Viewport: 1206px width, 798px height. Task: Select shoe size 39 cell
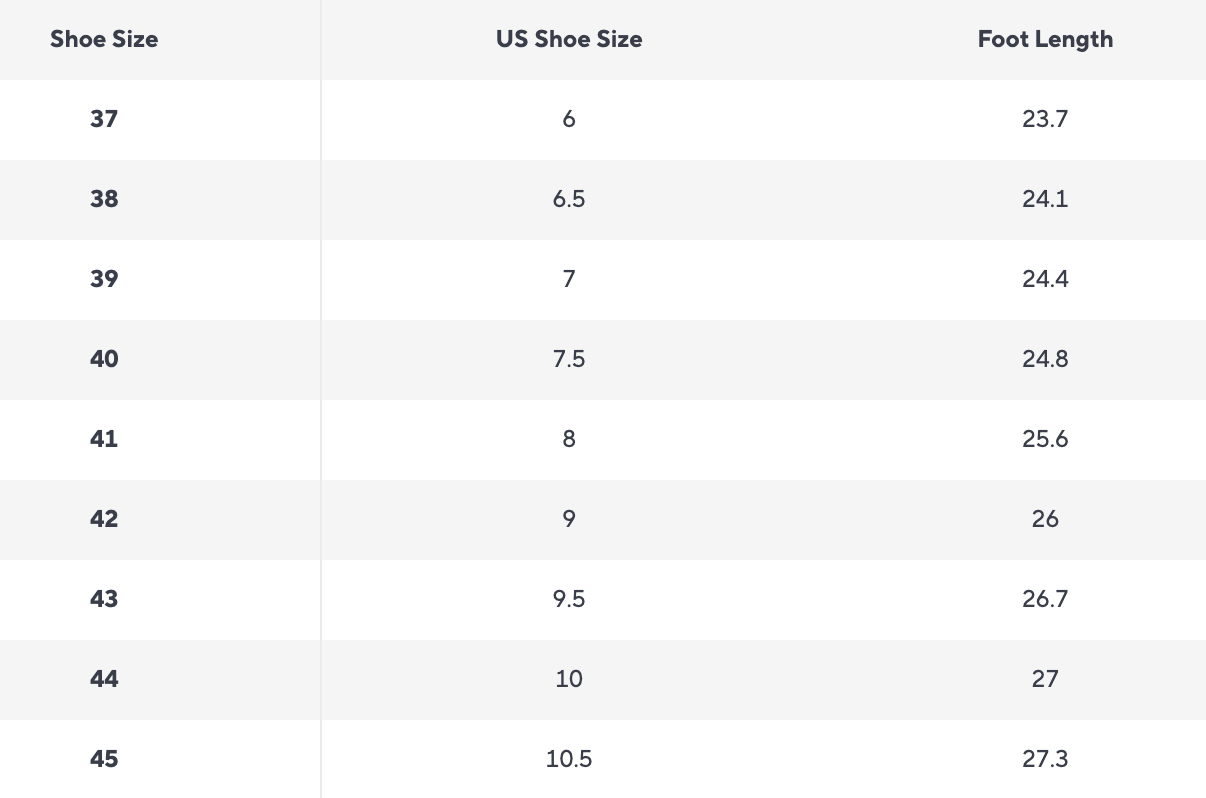104,279
